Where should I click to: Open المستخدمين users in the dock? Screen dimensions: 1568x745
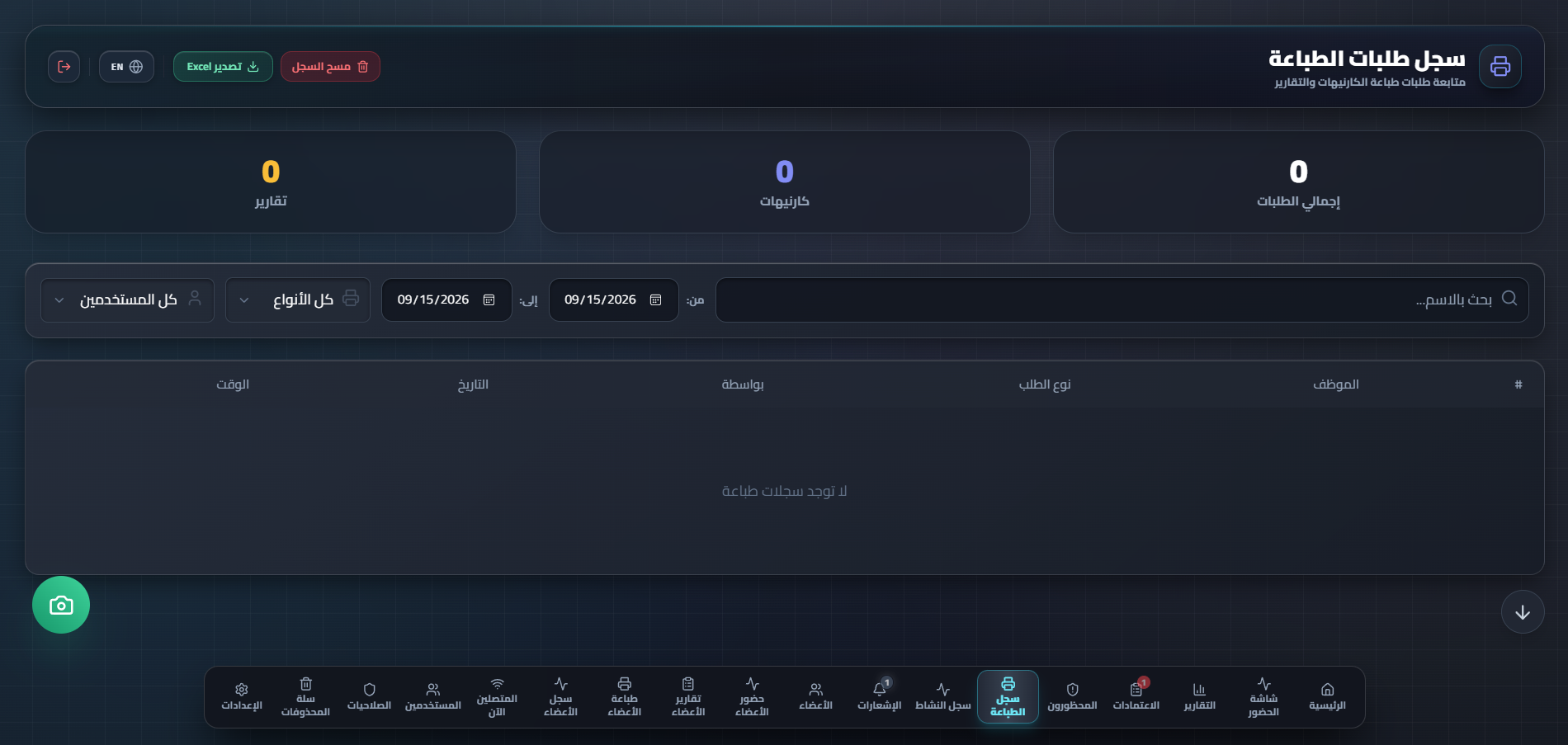click(x=432, y=696)
